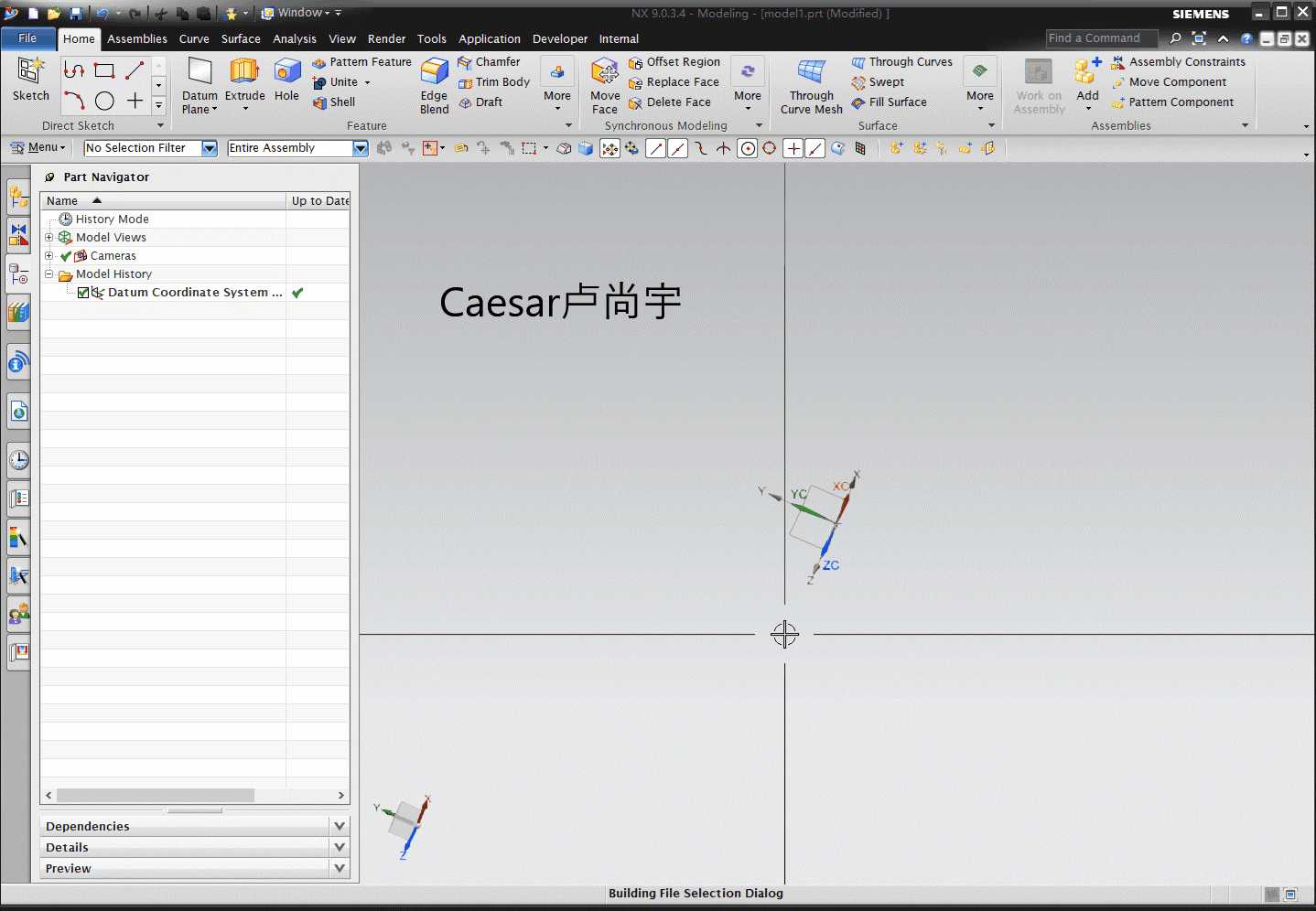
Task: Switch to the Curve ribbon tab
Action: 194,38
